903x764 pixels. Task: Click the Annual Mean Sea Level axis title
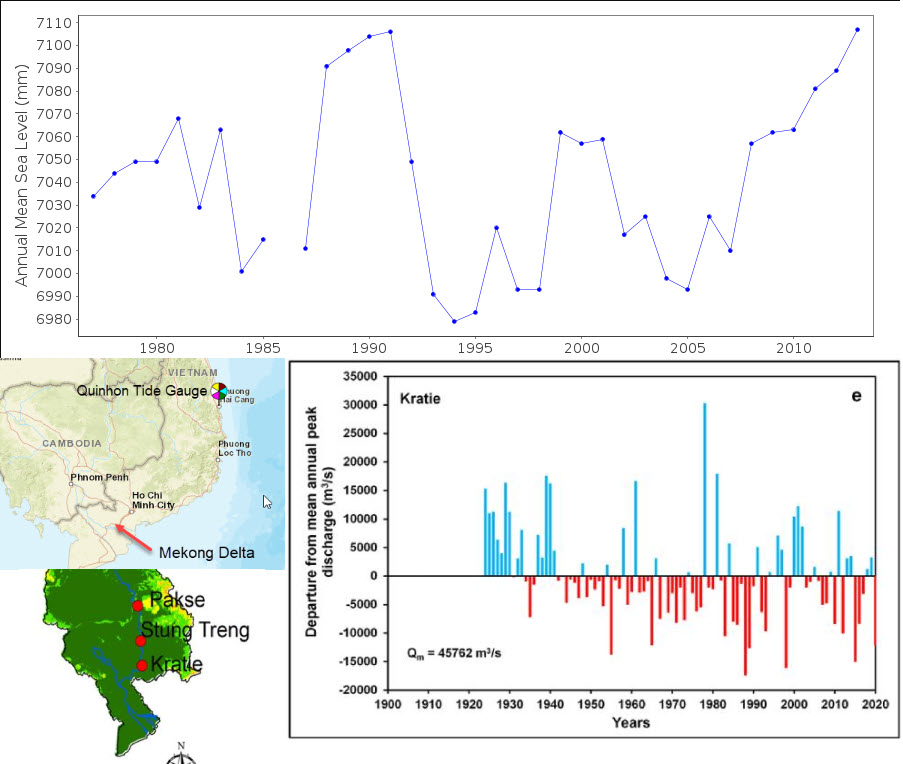[x=21, y=176]
